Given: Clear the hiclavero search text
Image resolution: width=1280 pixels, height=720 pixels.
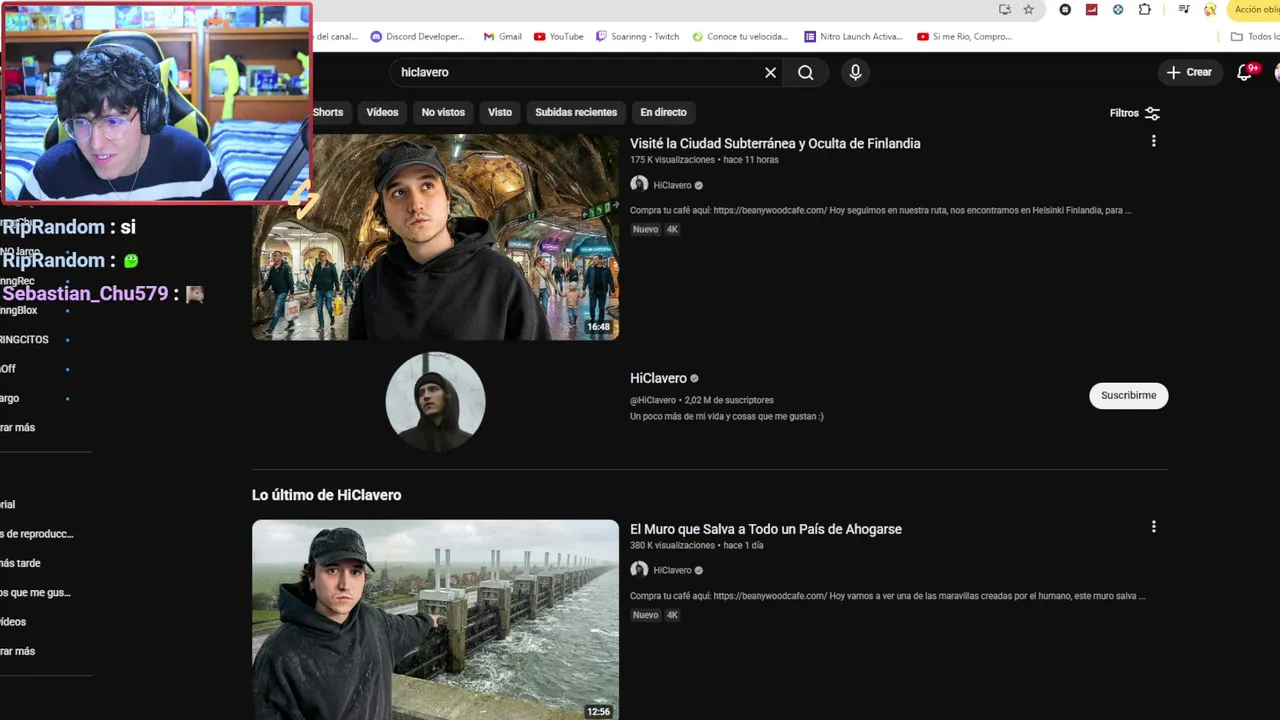Looking at the screenshot, I should click(x=770, y=72).
